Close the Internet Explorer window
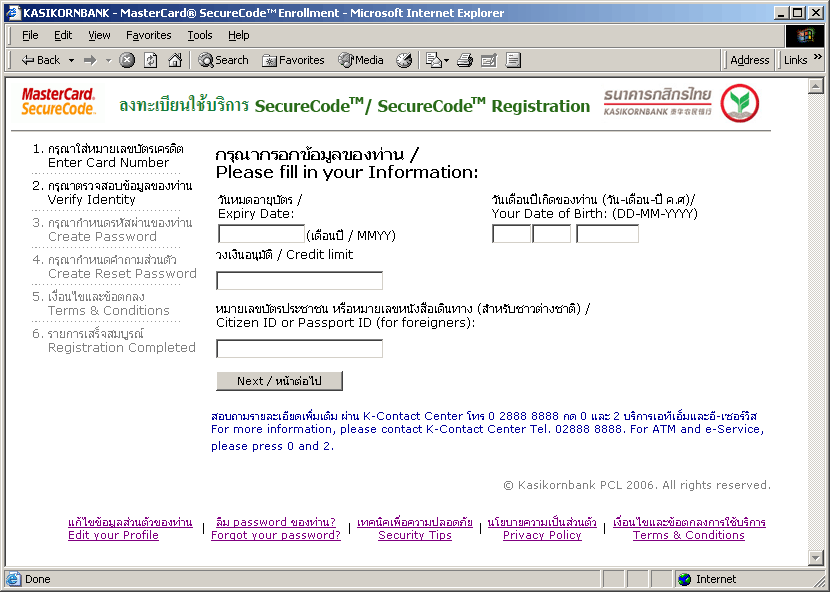 tap(816, 13)
